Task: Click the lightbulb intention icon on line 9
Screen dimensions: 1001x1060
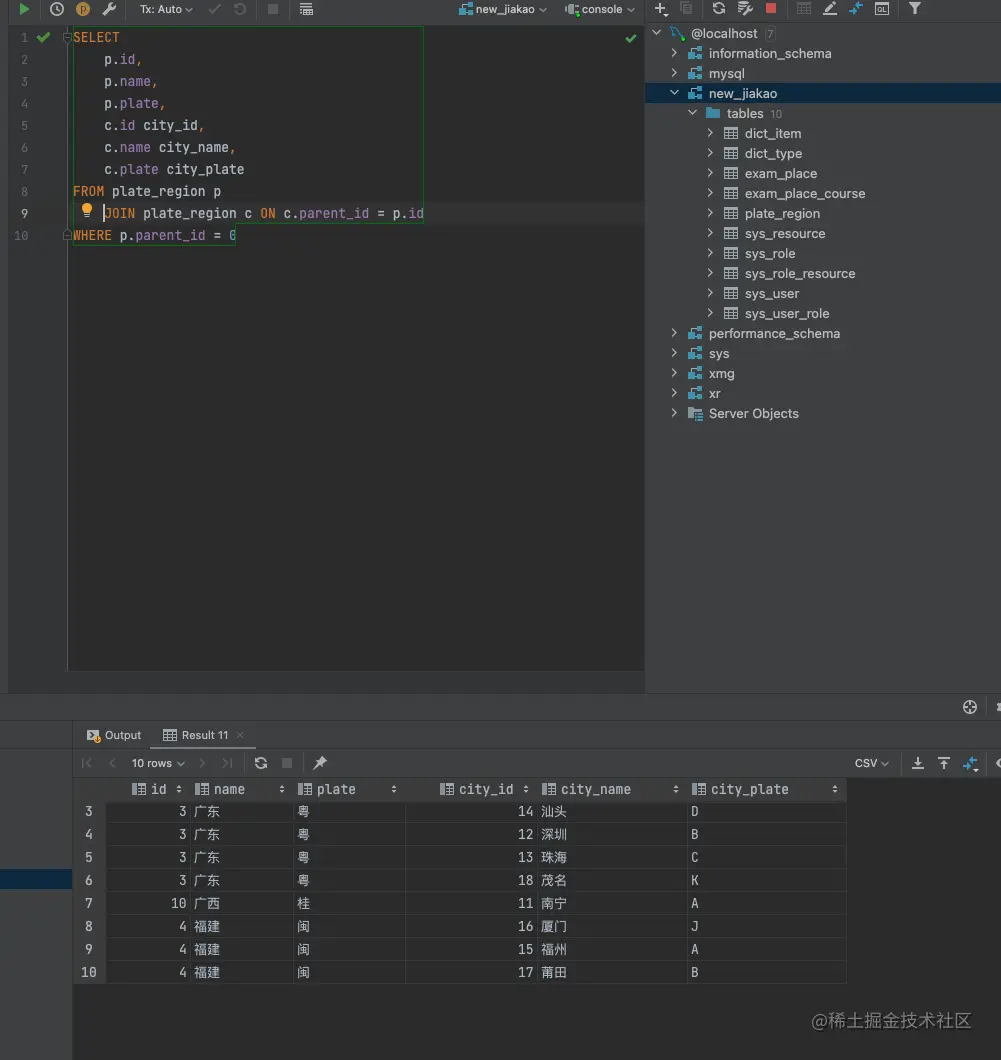Action: pyautogui.click(x=87, y=211)
